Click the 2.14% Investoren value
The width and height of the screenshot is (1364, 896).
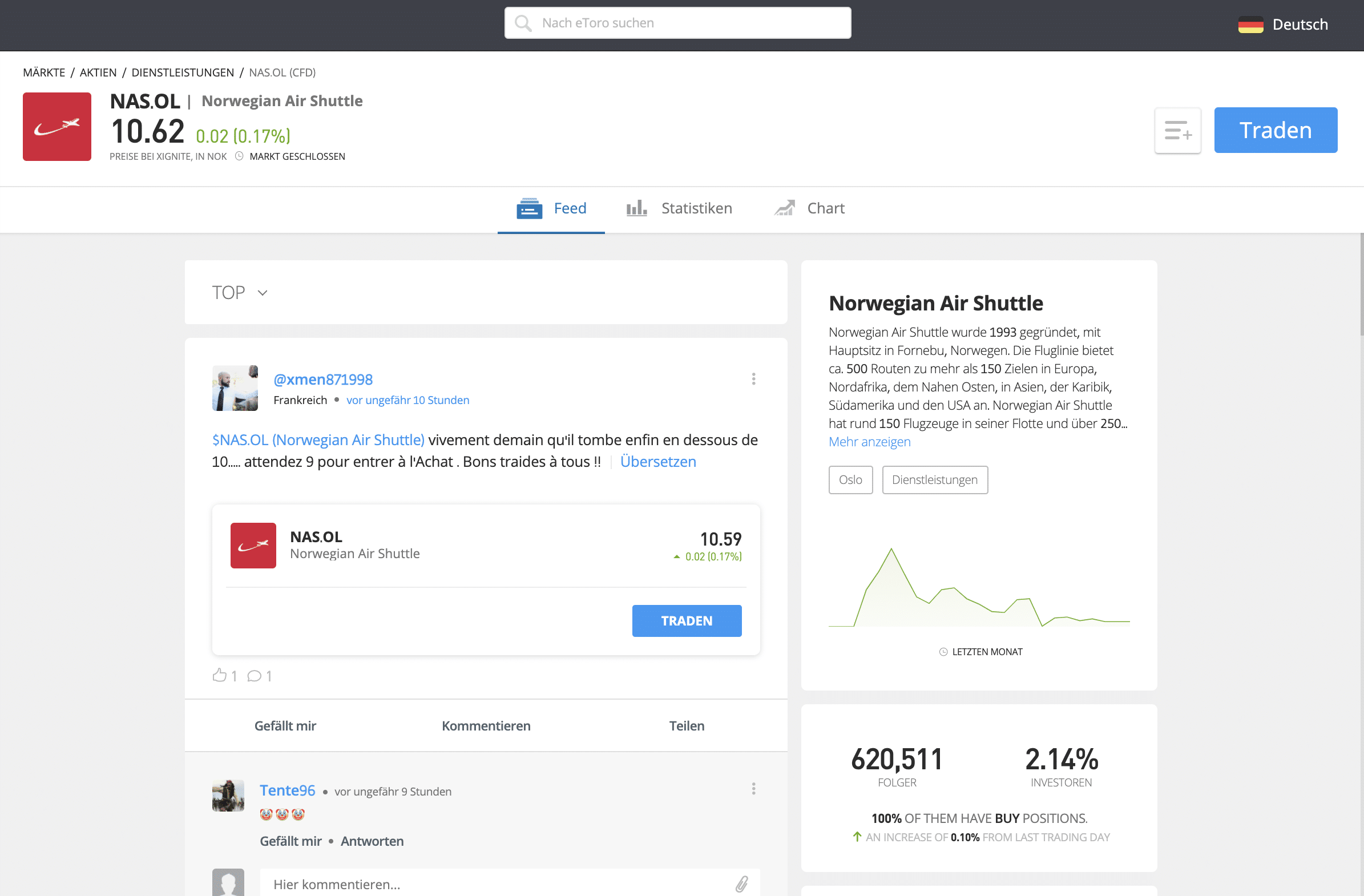(x=1062, y=760)
